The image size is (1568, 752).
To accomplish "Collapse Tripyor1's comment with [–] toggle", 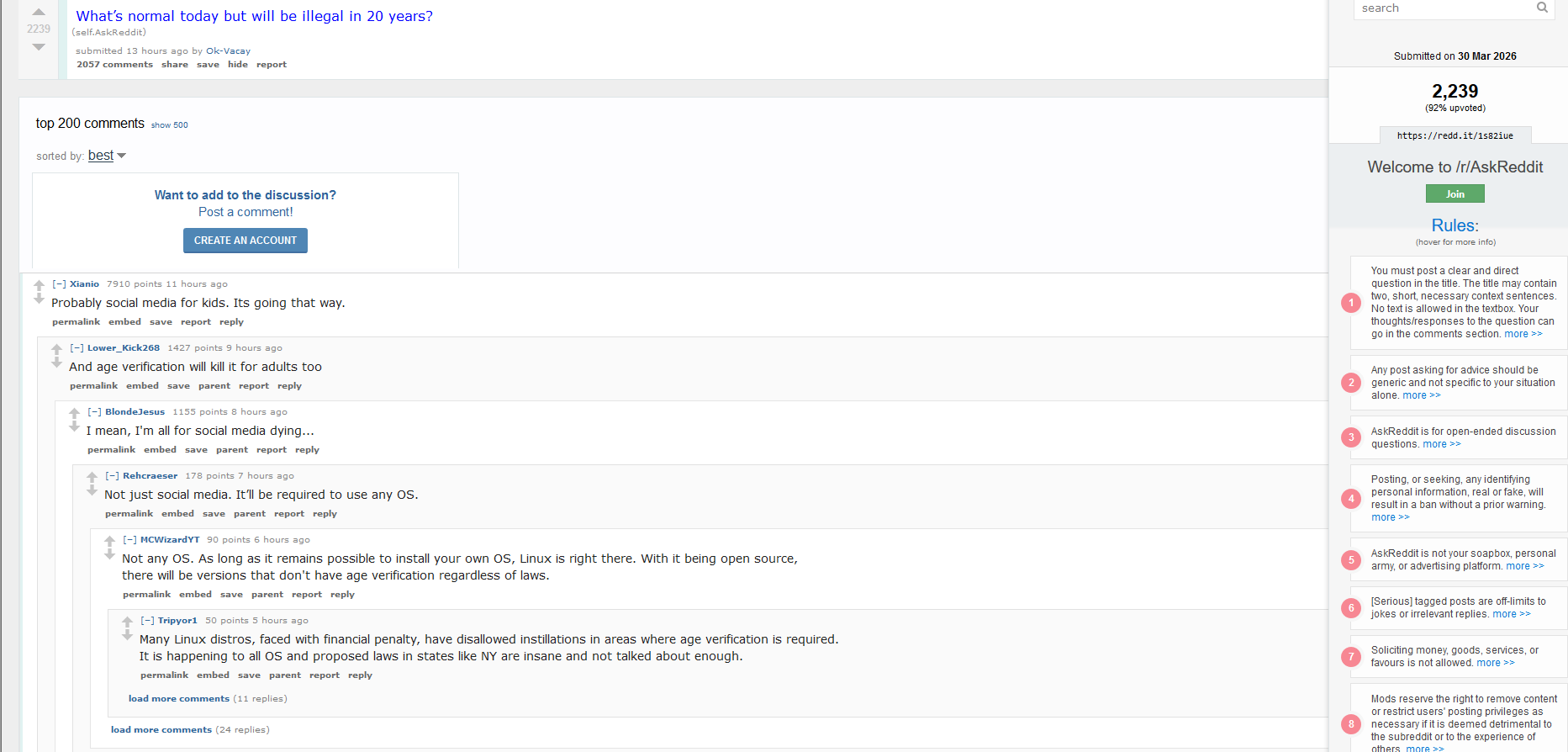I will point(147,621).
